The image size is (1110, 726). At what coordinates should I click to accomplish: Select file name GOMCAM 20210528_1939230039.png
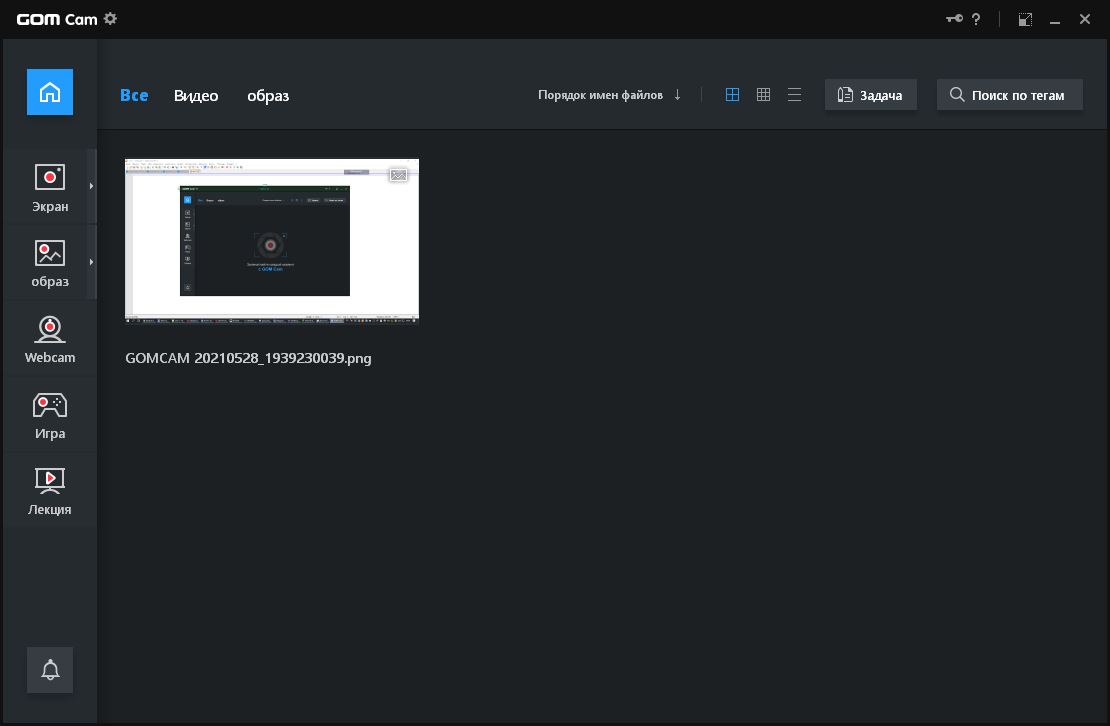pos(248,358)
